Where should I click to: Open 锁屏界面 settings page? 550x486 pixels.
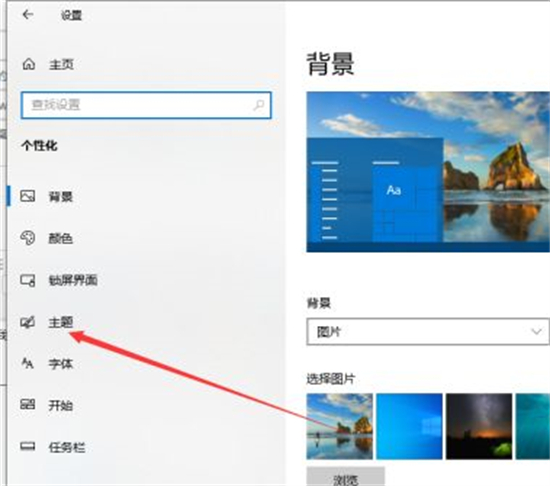[73, 280]
